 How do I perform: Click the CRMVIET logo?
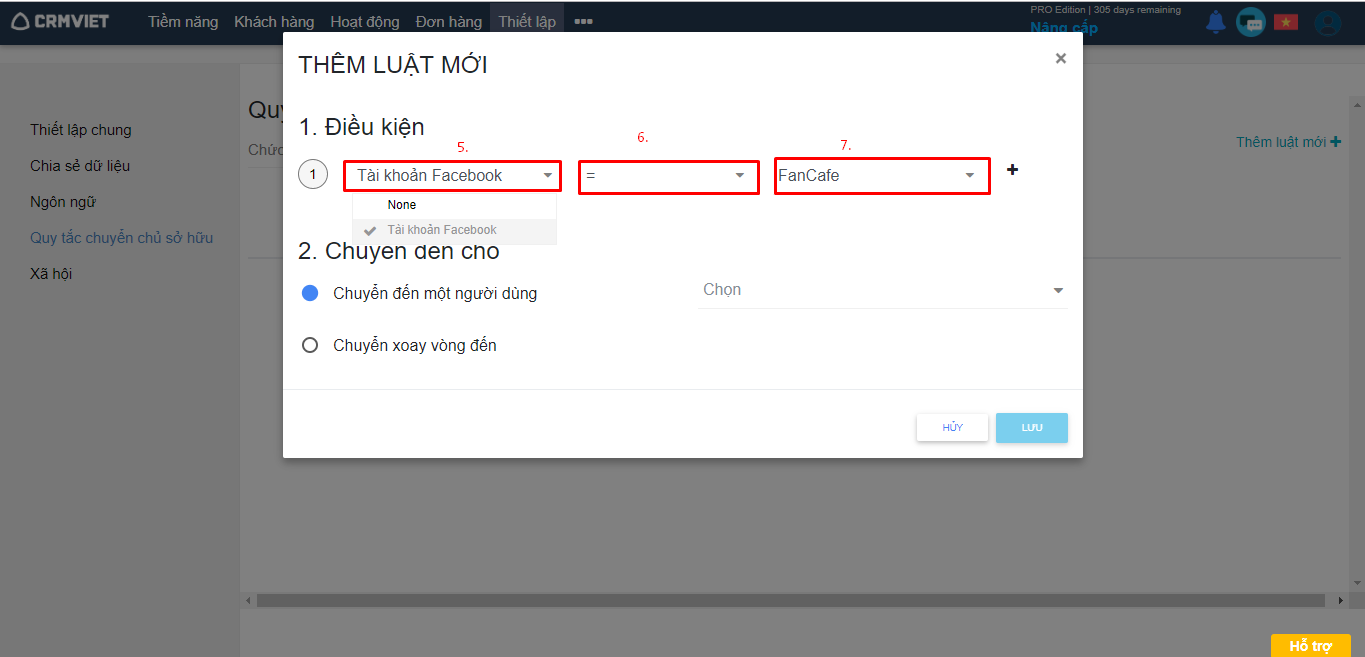click(60, 21)
